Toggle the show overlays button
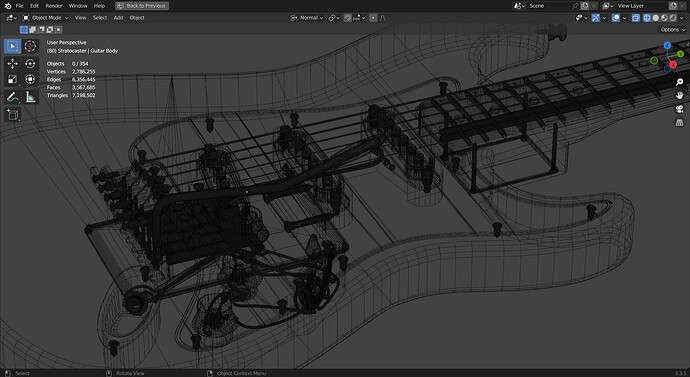 coord(616,18)
